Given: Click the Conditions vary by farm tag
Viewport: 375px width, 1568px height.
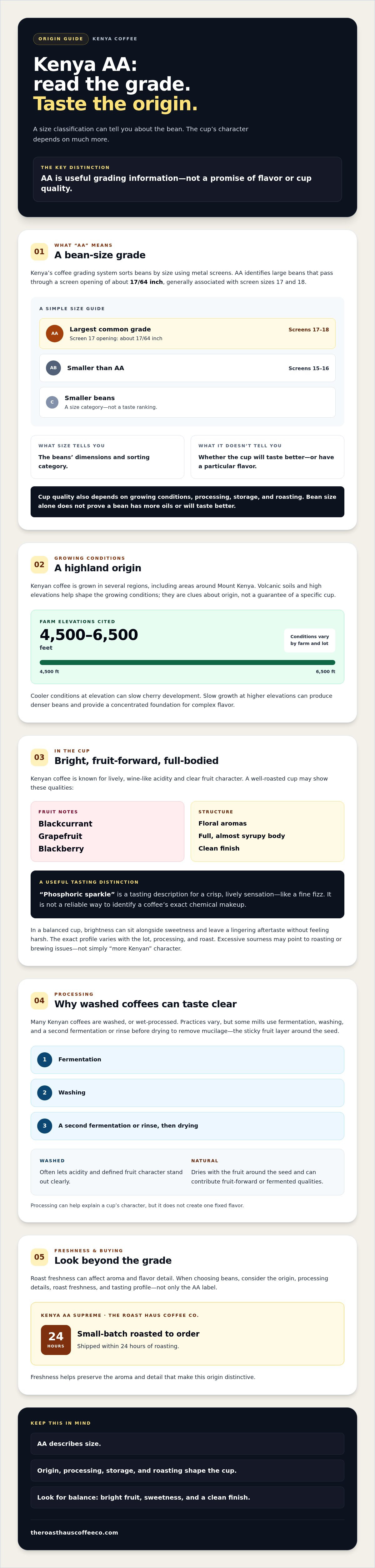Looking at the screenshot, I should tap(309, 640).
